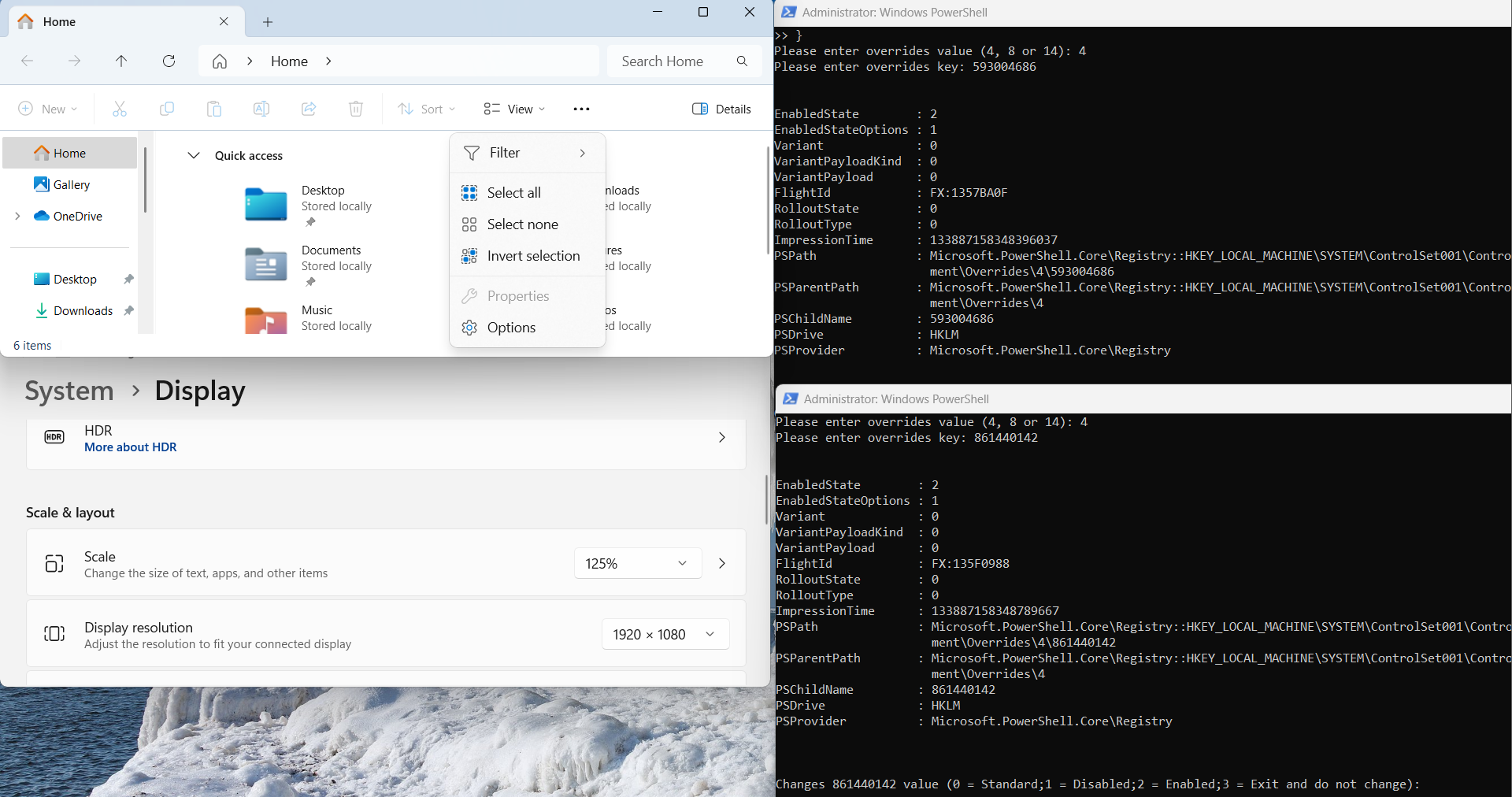Open the Display resolution dropdown
This screenshot has width=1512, height=797.
(x=665, y=635)
